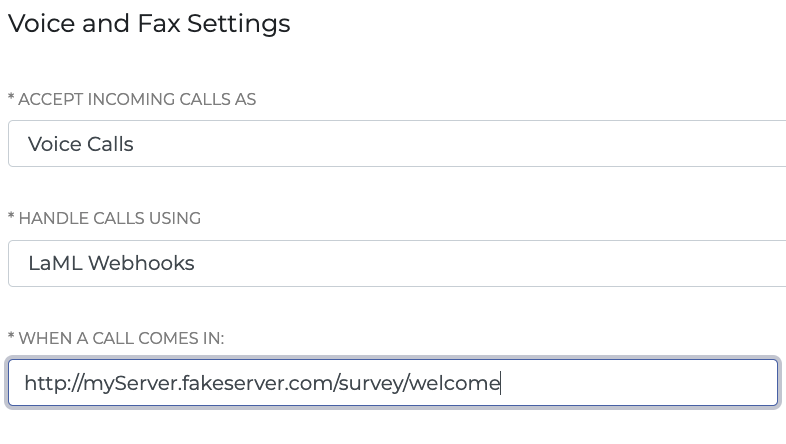Click the Voice and Fax Settings heading
The width and height of the screenshot is (786, 444).
149,24
